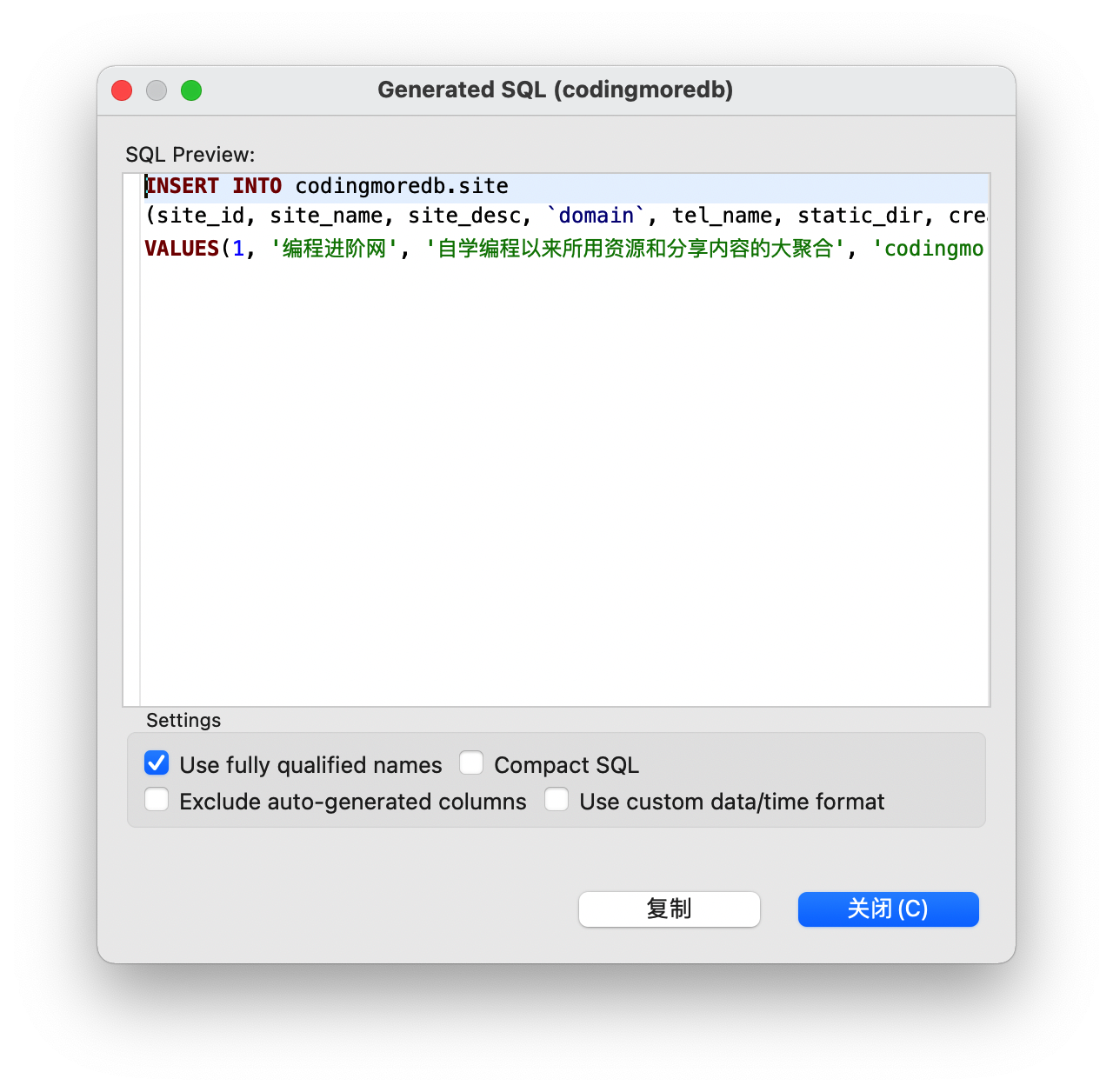Click the VALUES keyword in the SQL
This screenshot has width=1113, height=1092.
tap(182, 249)
